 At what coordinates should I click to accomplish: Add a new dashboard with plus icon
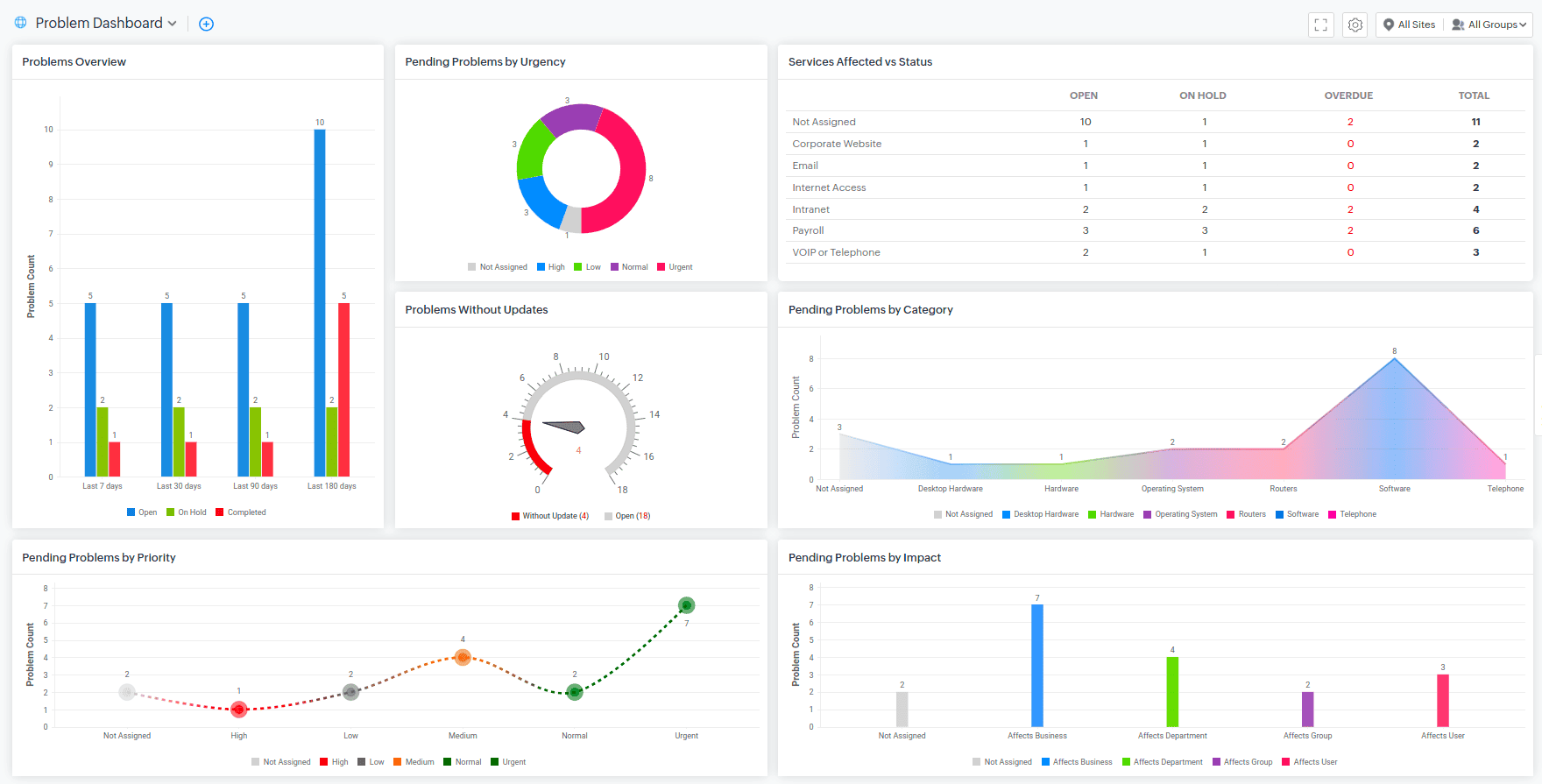pos(206,24)
